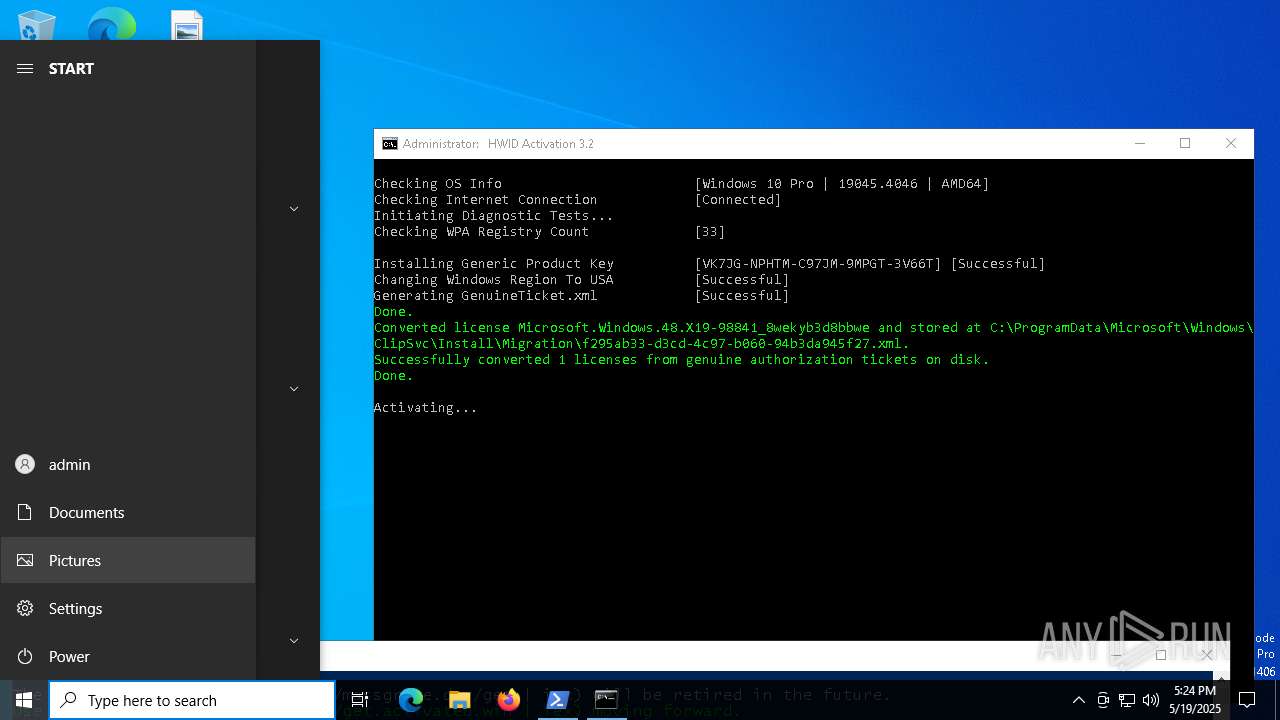1280x720 pixels.
Task: Open Settings from the Start menu
Action: 128,608
